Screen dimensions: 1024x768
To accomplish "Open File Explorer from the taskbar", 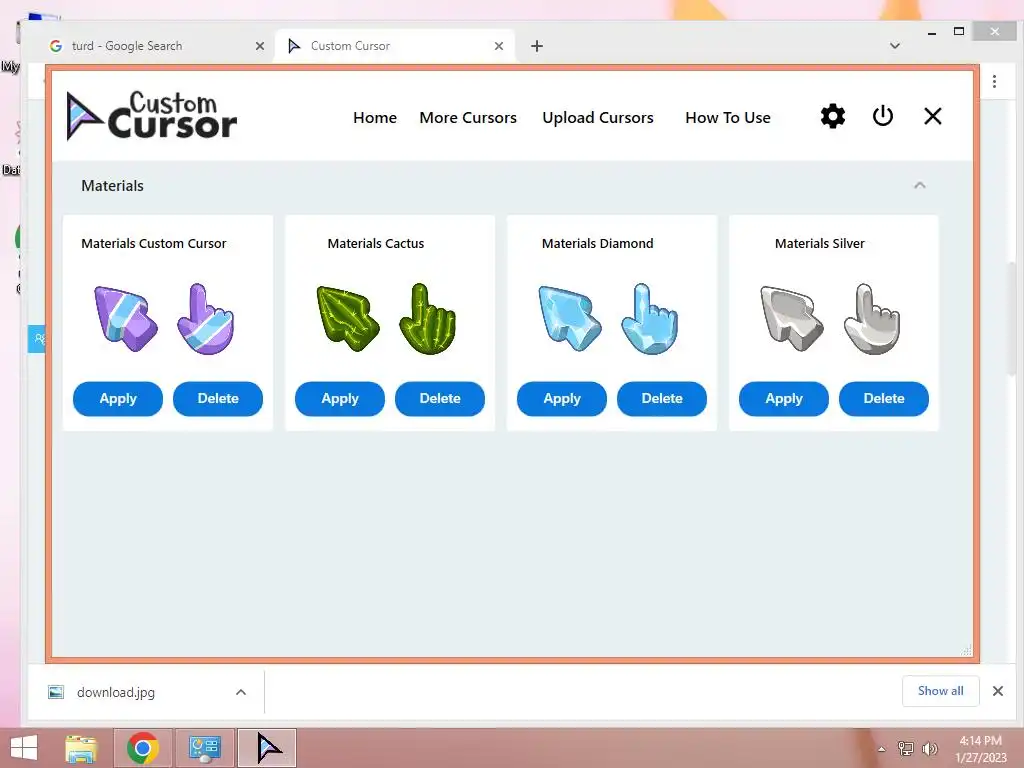I will click(x=81, y=748).
